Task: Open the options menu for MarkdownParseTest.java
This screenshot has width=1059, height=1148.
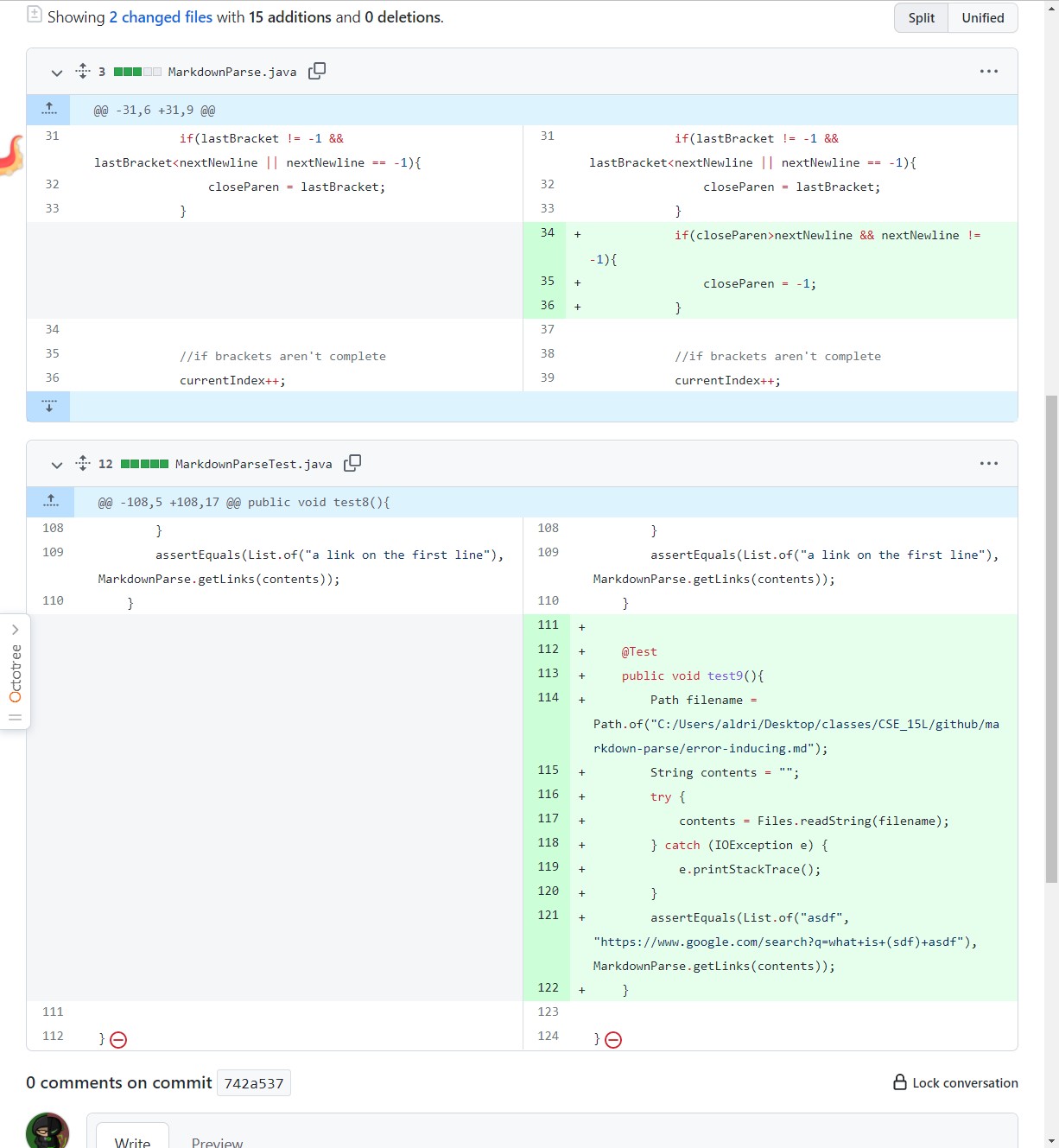Action: click(x=988, y=463)
